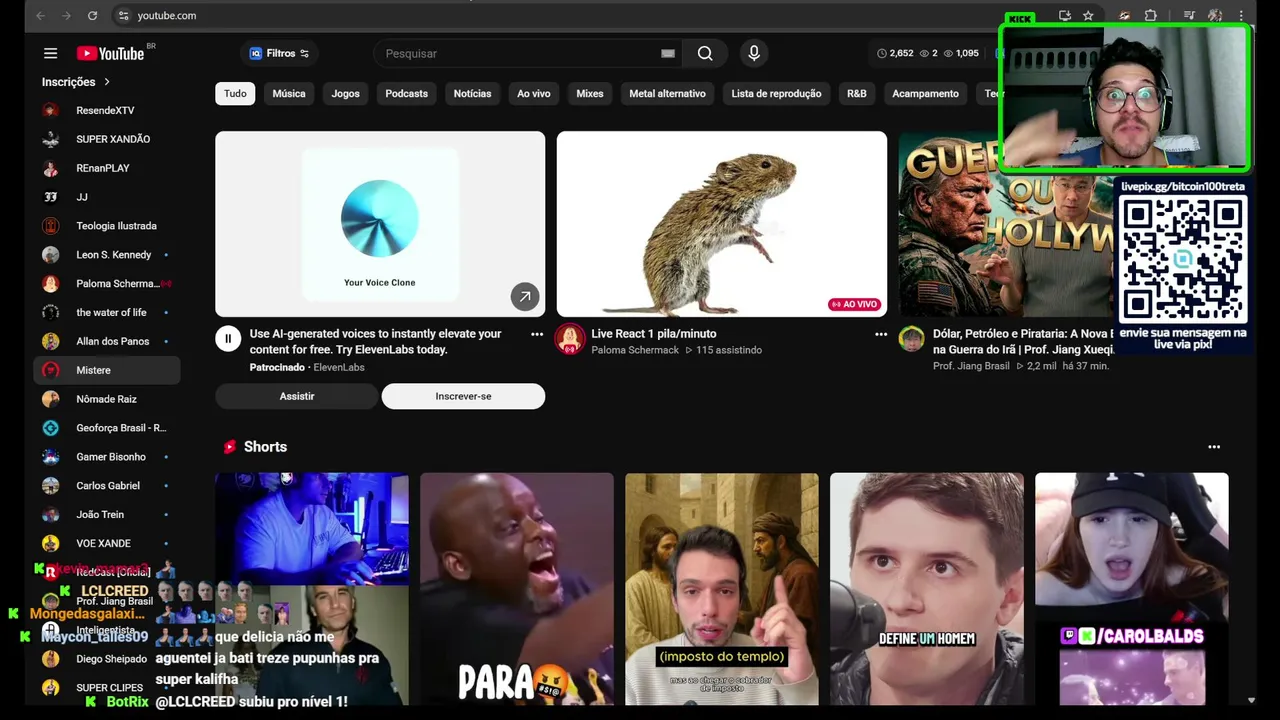Expand the Inscrições section chevron
Viewport: 1280px width, 720px height.
click(107, 82)
